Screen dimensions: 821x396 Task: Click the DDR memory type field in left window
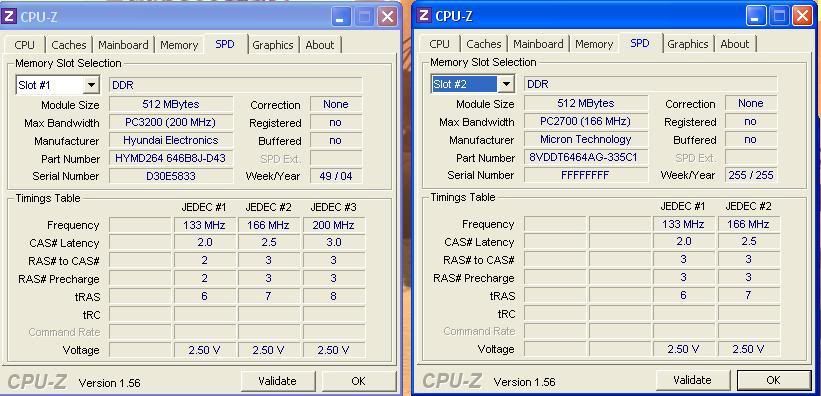coord(236,85)
